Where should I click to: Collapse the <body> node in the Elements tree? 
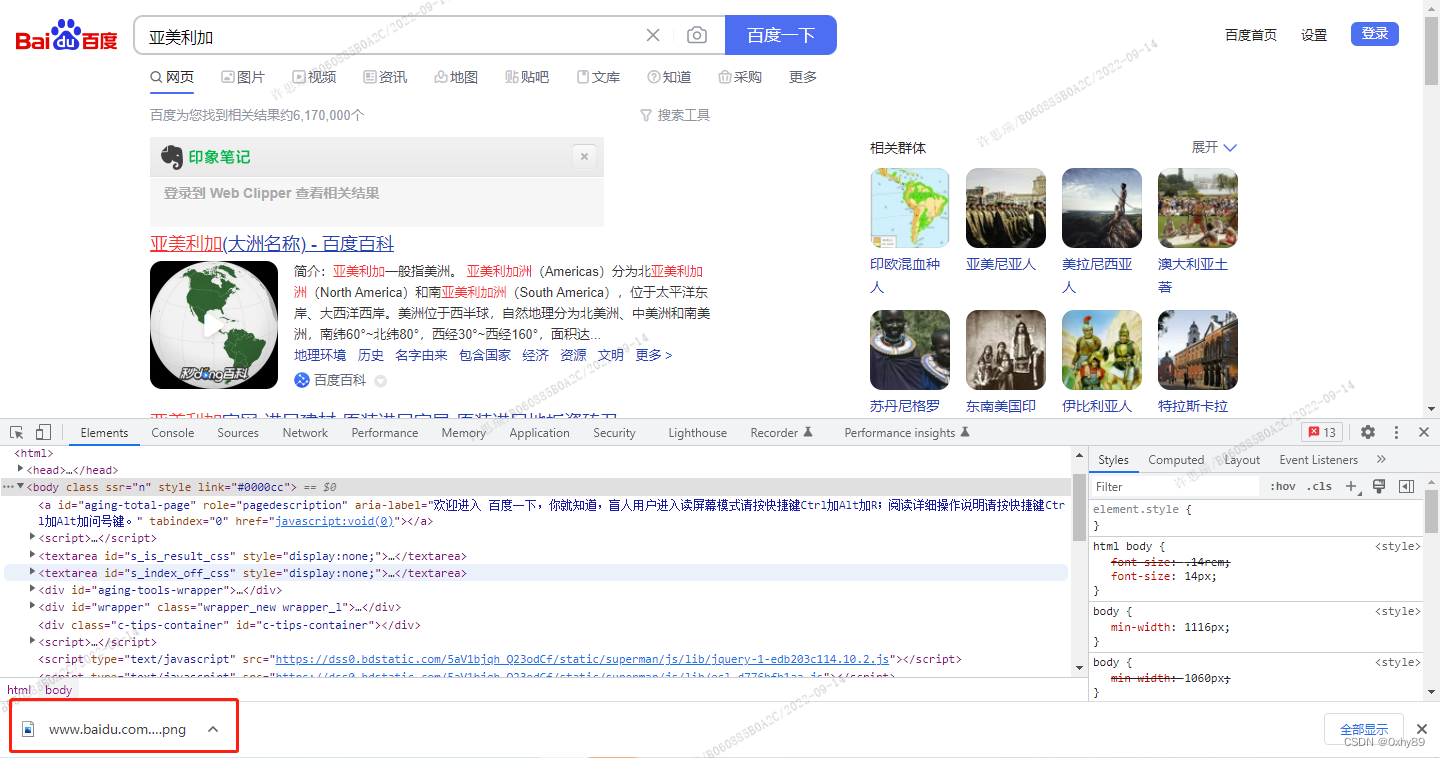(21, 487)
